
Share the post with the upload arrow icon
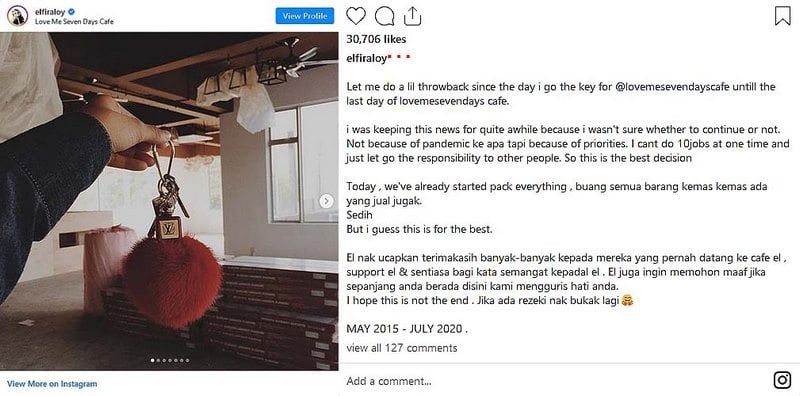pos(412,16)
